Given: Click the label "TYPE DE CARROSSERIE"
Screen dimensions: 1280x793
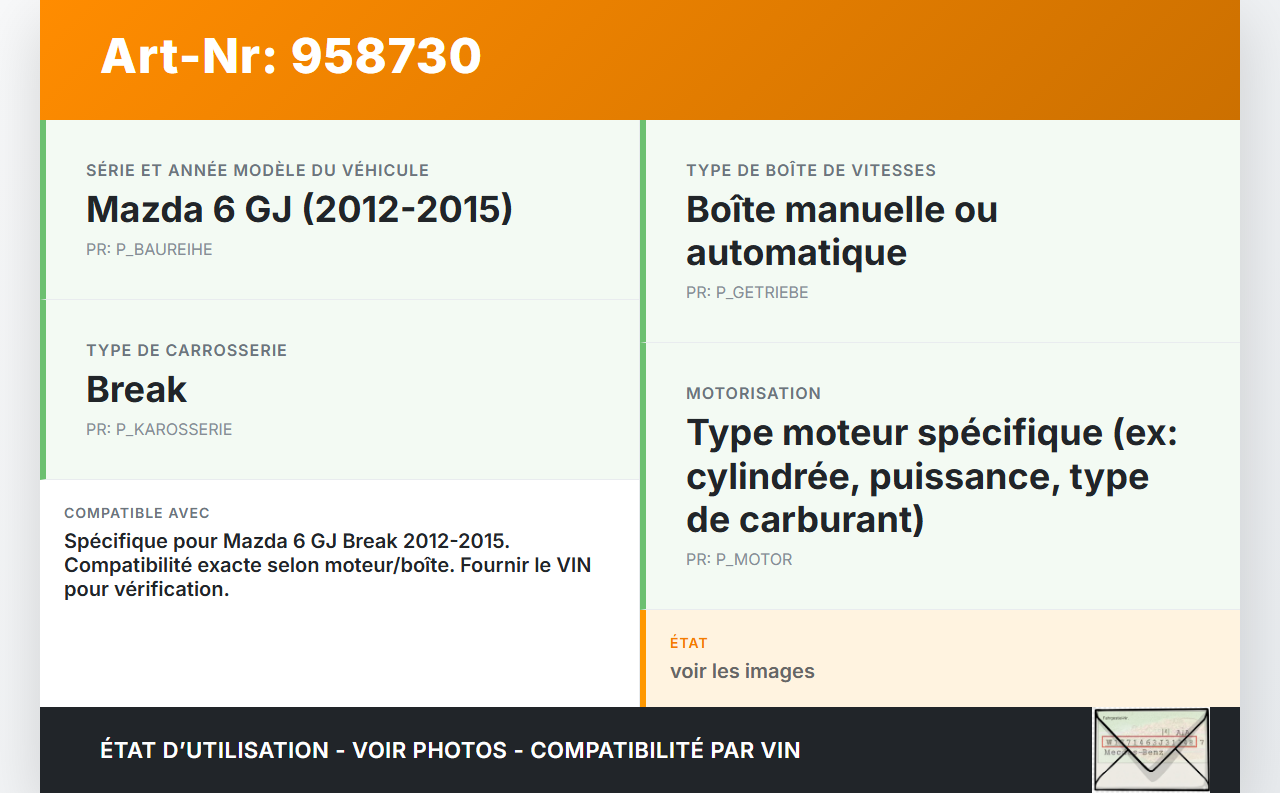Looking at the screenshot, I should 186,350.
